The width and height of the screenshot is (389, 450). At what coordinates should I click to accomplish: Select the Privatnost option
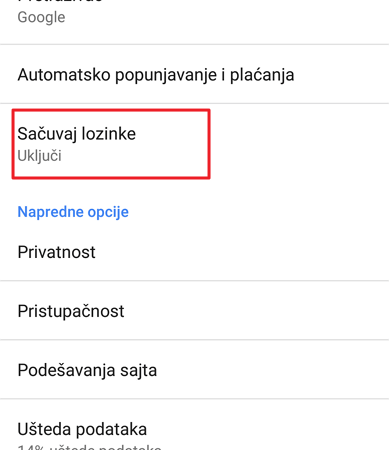pyautogui.click(x=194, y=252)
